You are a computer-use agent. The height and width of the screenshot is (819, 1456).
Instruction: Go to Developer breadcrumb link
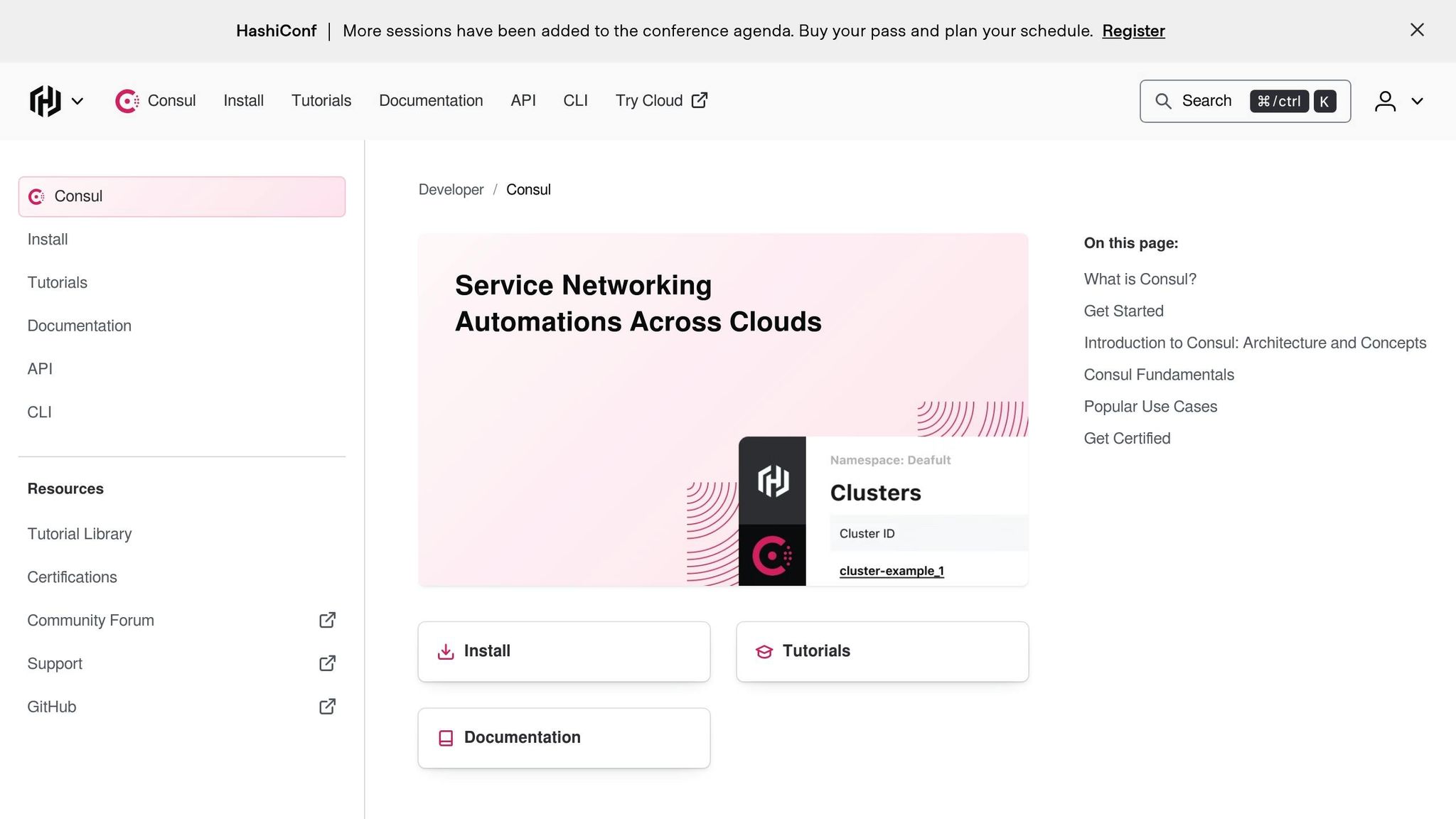pyautogui.click(x=451, y=190)
